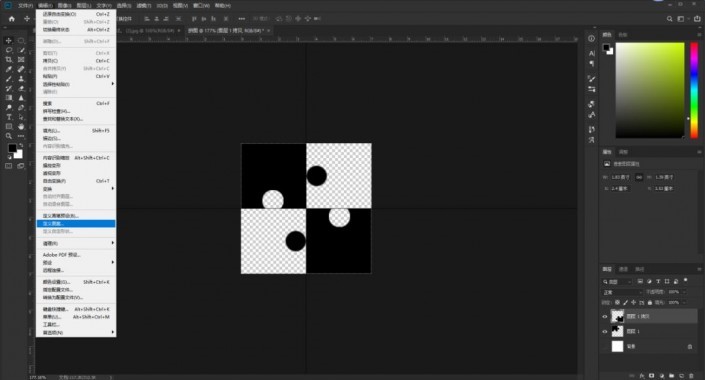The height and width of the screenshot is (380, 705).
Task: Choose Copy (Ctrl+C) in Edit menu
Action: (76, 61)
